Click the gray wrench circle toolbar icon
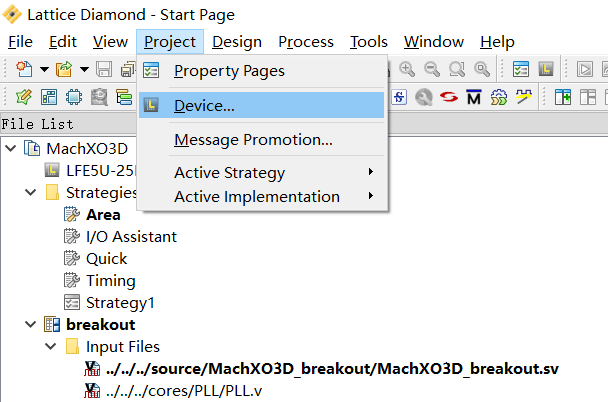Image resolution: width=608 pixels, height=402 pixels. pyautogui.click(x=424, y=97)
